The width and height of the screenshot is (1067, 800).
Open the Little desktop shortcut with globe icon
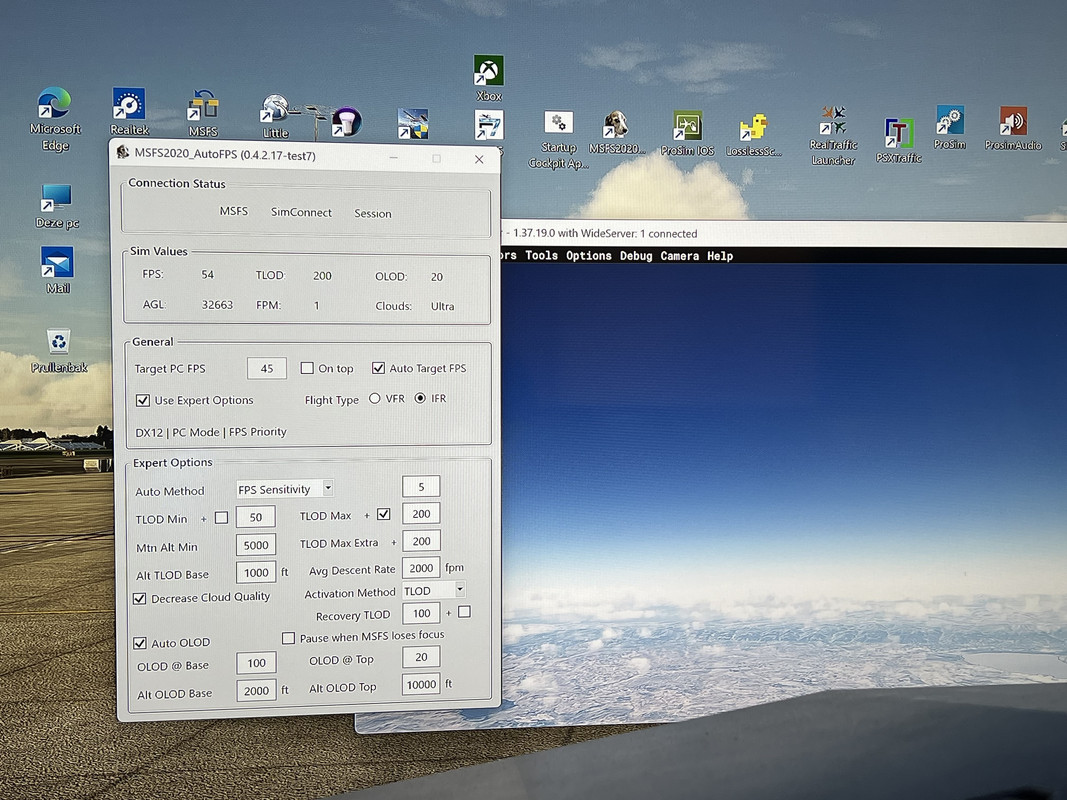pyautogui.click(x=275, y=116)
